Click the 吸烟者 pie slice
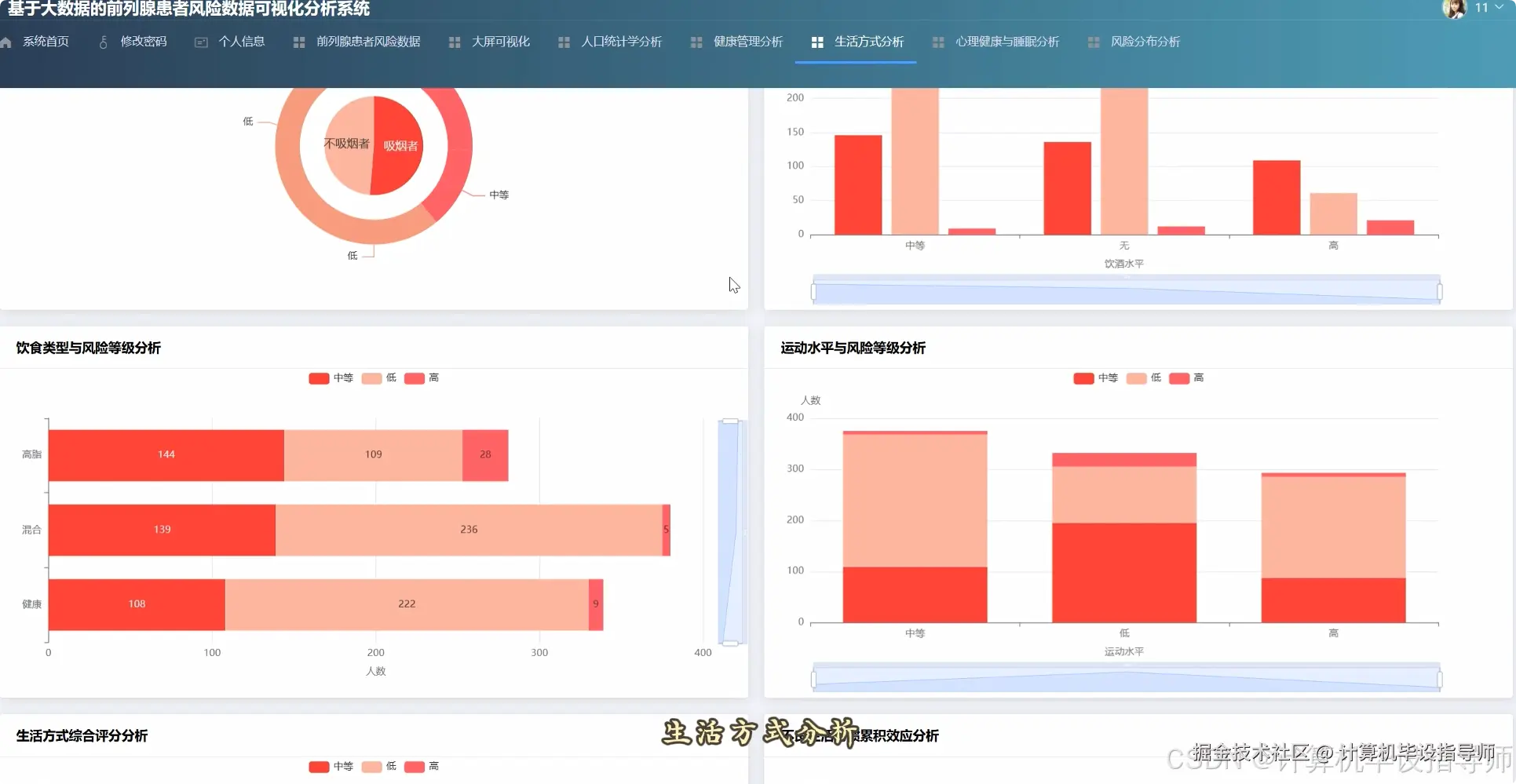The width and height of the screenshot is (1516, 784). [398, 146]
